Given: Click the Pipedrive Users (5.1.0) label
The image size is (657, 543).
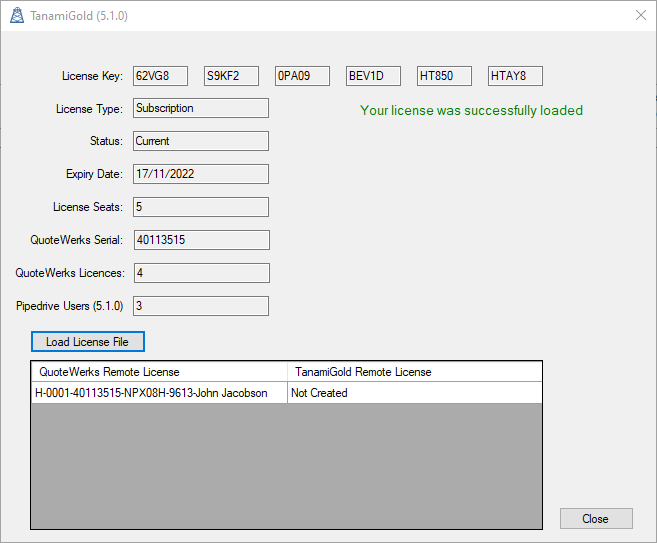Looking at the screenshot, I should (x=70, y=306).
